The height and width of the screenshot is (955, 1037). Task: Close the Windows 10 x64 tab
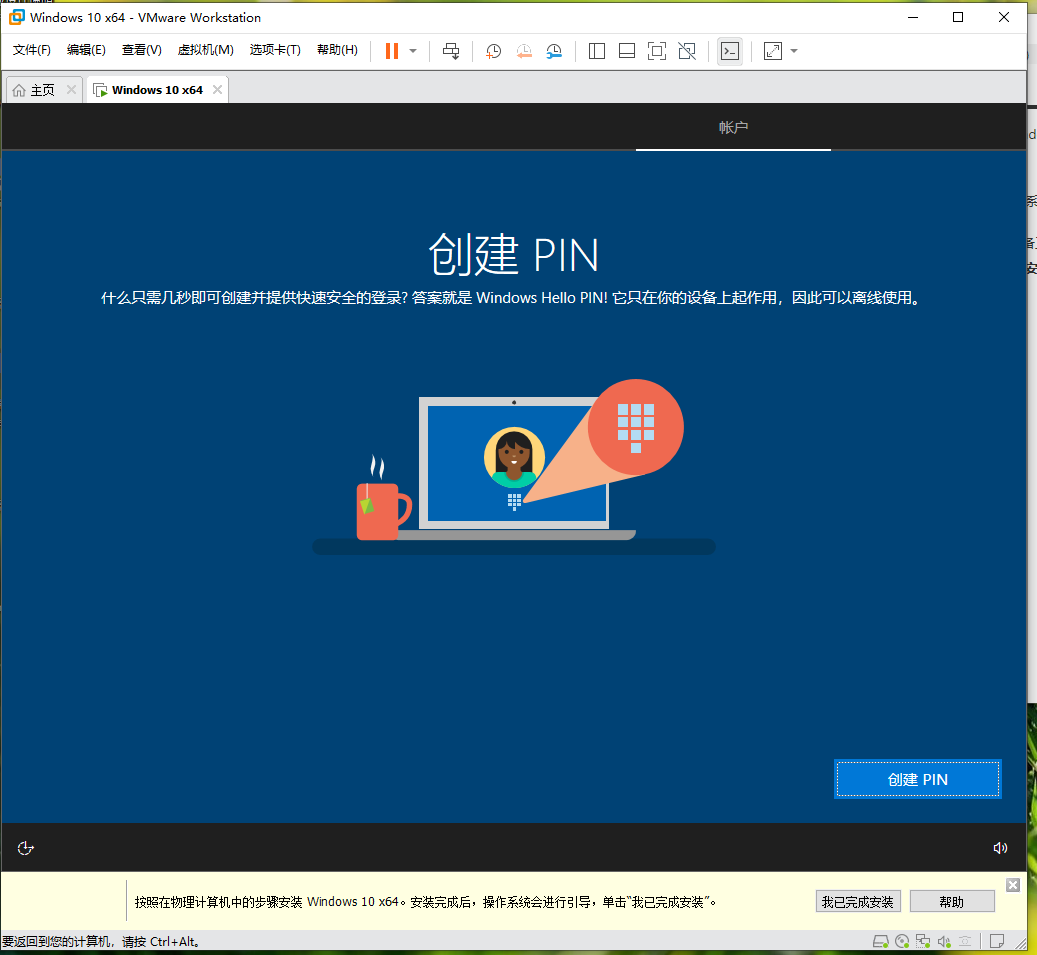[x=217, y=89]
